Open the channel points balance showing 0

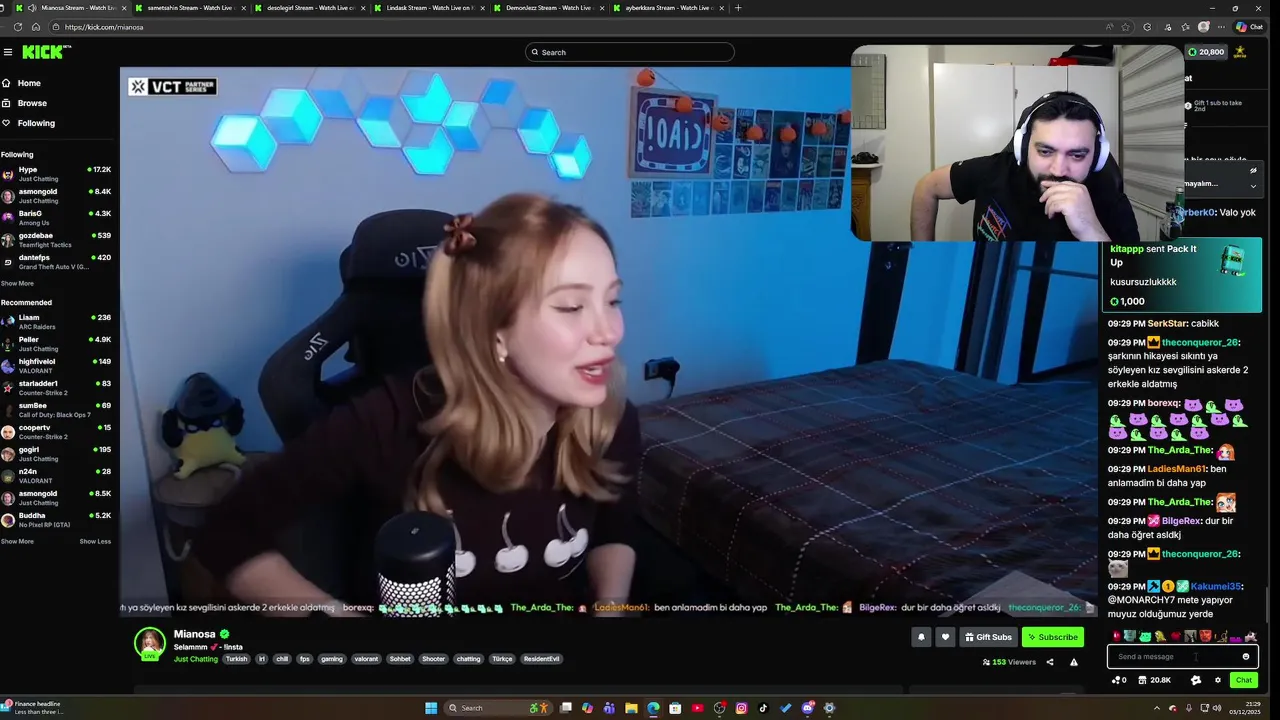pos(1119,680)
